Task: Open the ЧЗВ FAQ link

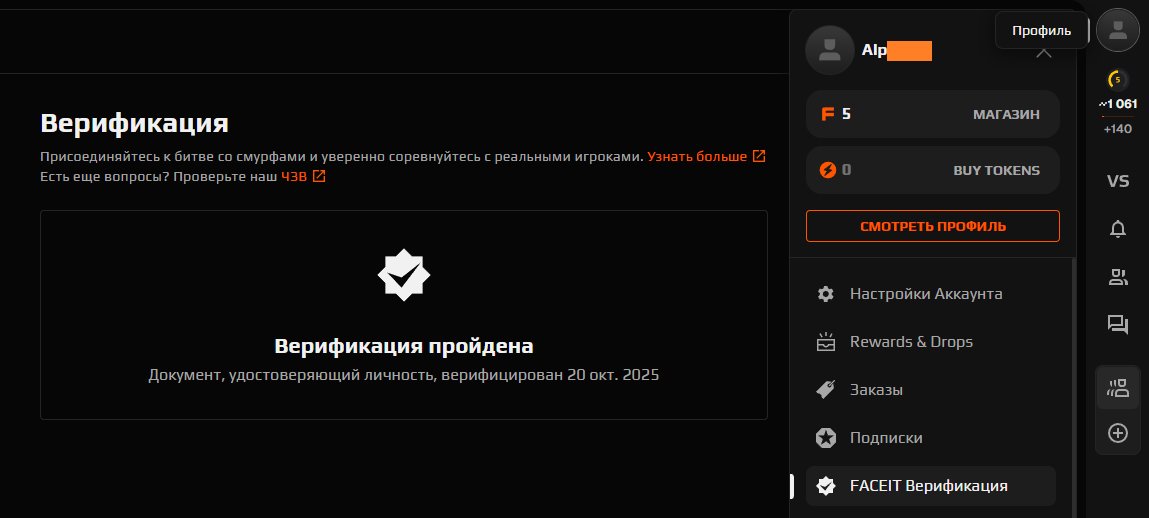Action: (x=303, y=177)
